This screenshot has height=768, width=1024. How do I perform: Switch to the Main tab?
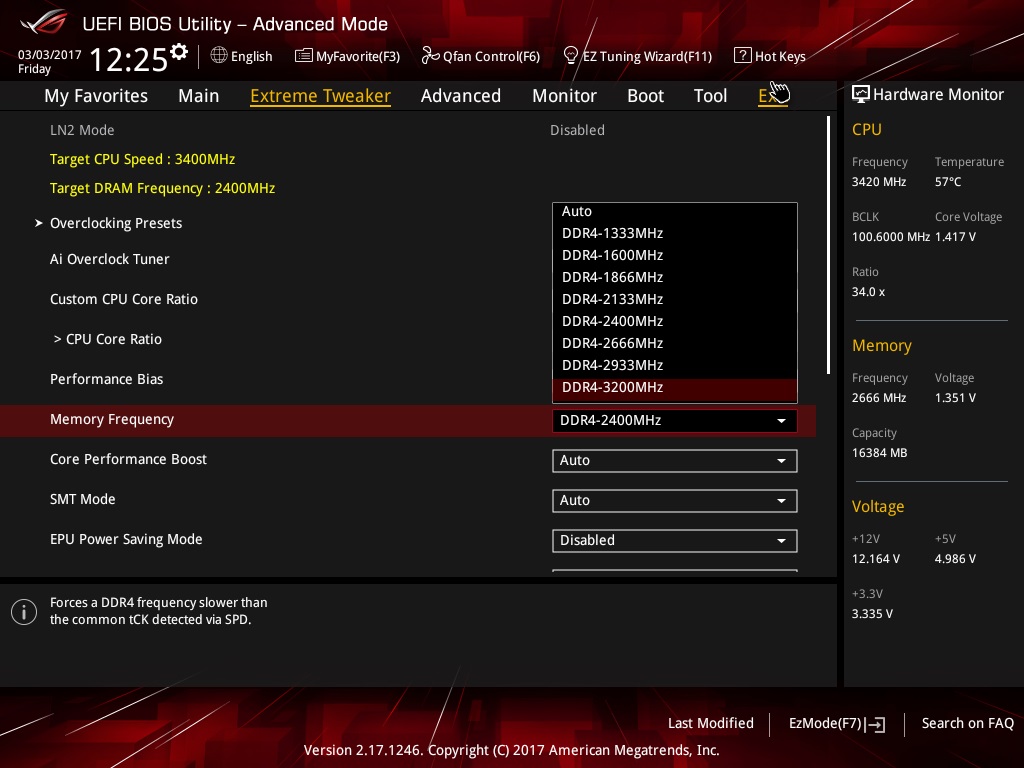coord(199,96)
